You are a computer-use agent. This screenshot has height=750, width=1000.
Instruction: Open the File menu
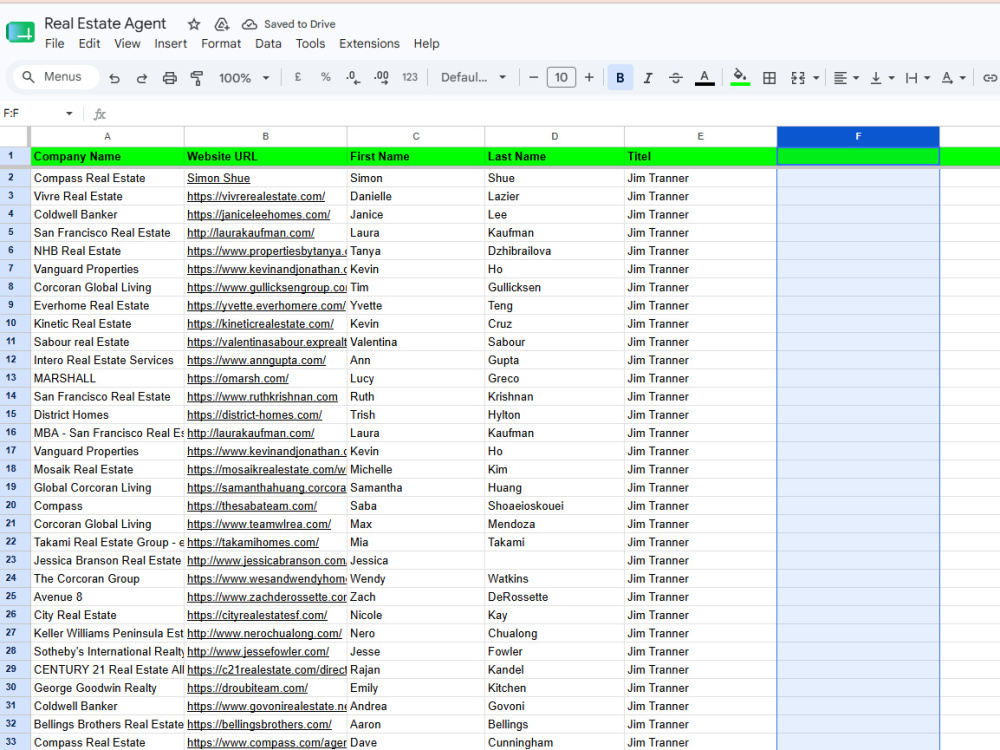pyautogui.click(x=54, y=43)
